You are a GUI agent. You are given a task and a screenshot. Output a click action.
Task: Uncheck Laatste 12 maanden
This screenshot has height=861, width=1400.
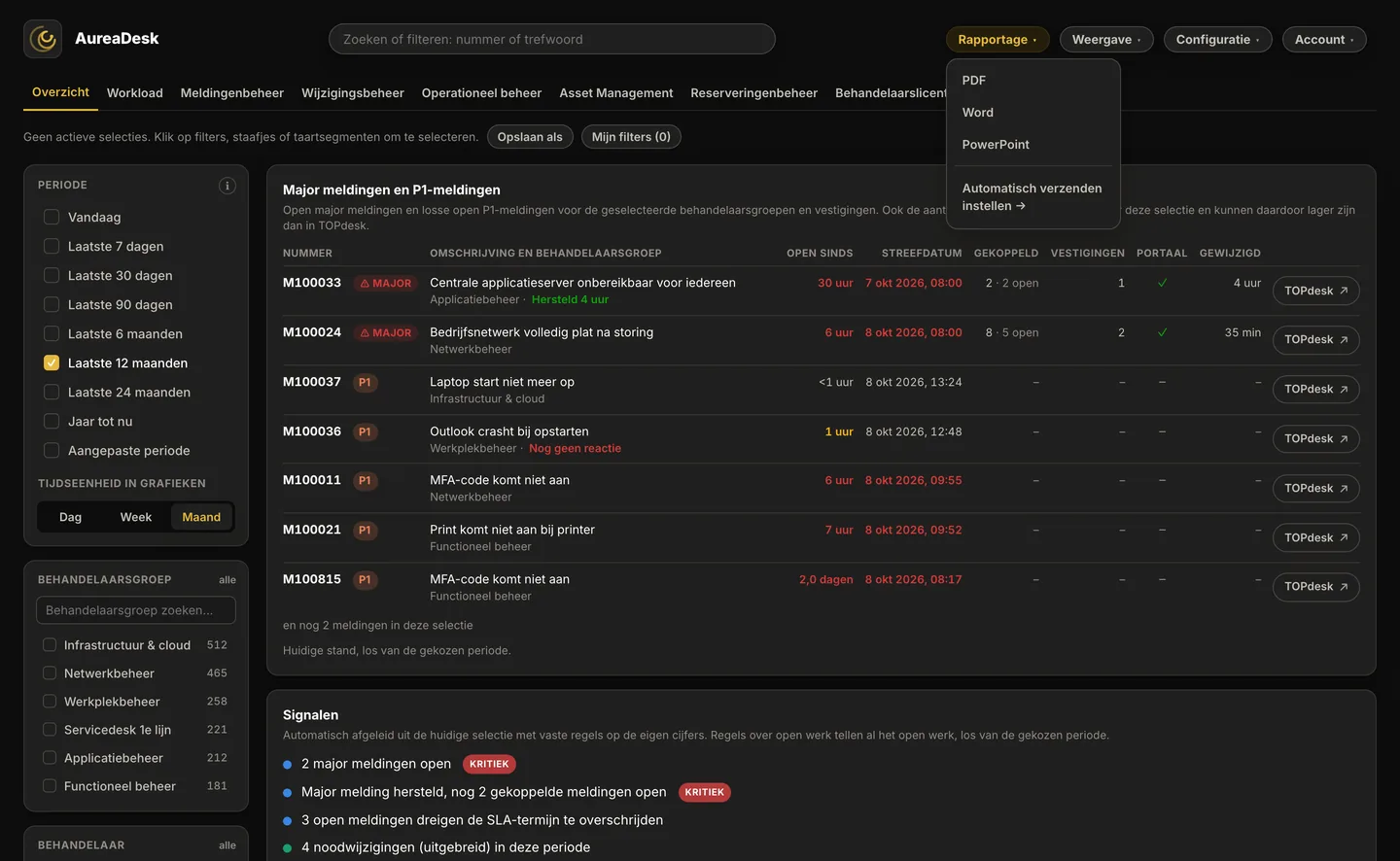(x=52, y=363)
